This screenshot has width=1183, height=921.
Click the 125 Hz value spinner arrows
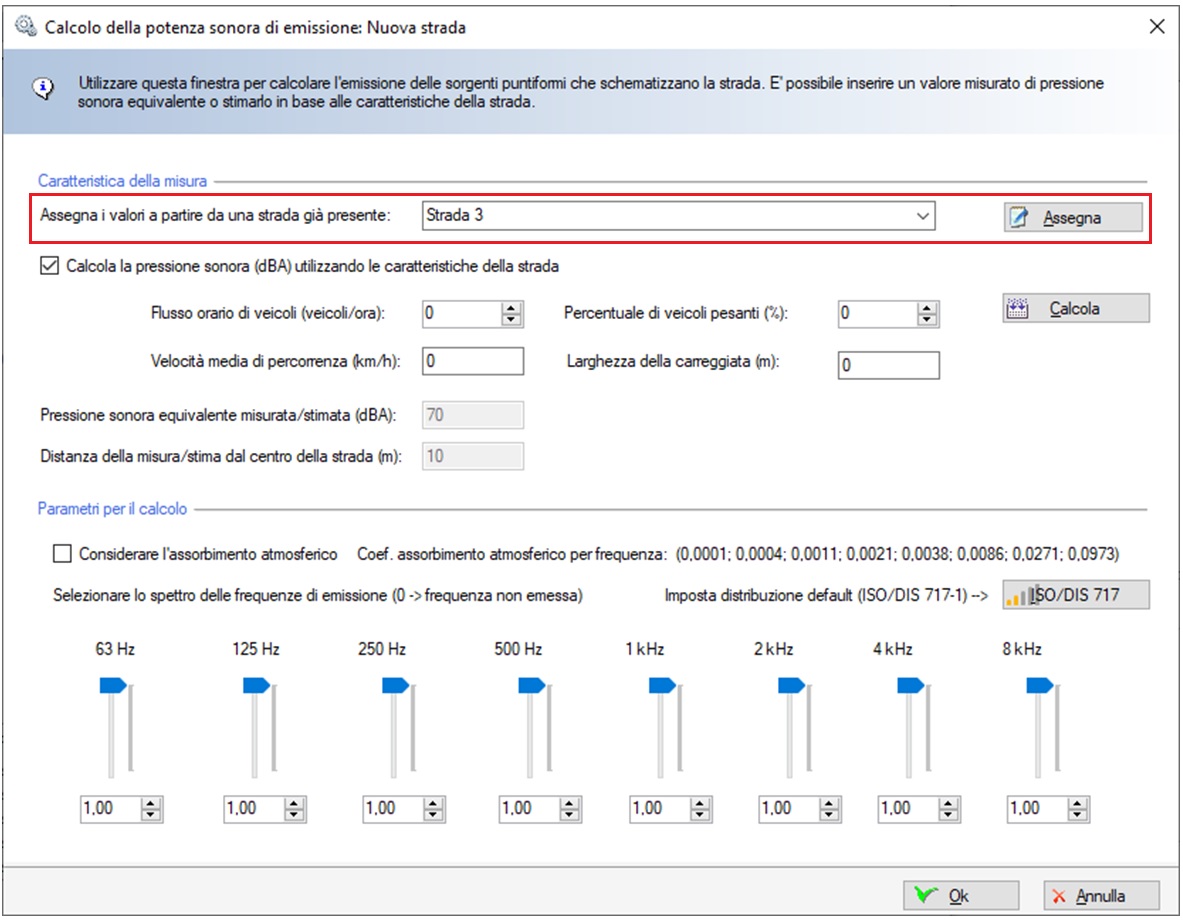coord(294,809)
